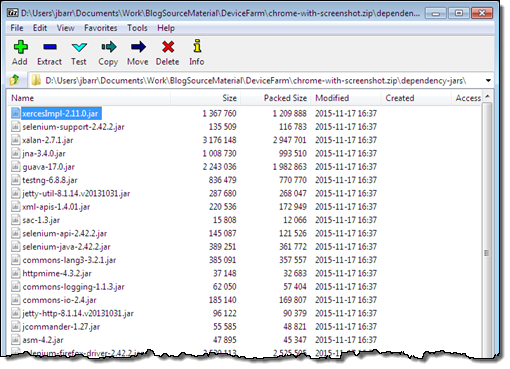
Task: Click the folder icon in address bar
Action: [x=36, y=80]
